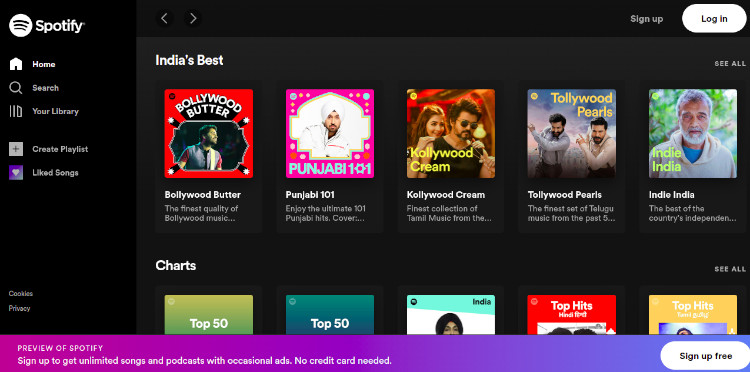Open the green Top 50 chart cover

(209, 315)
